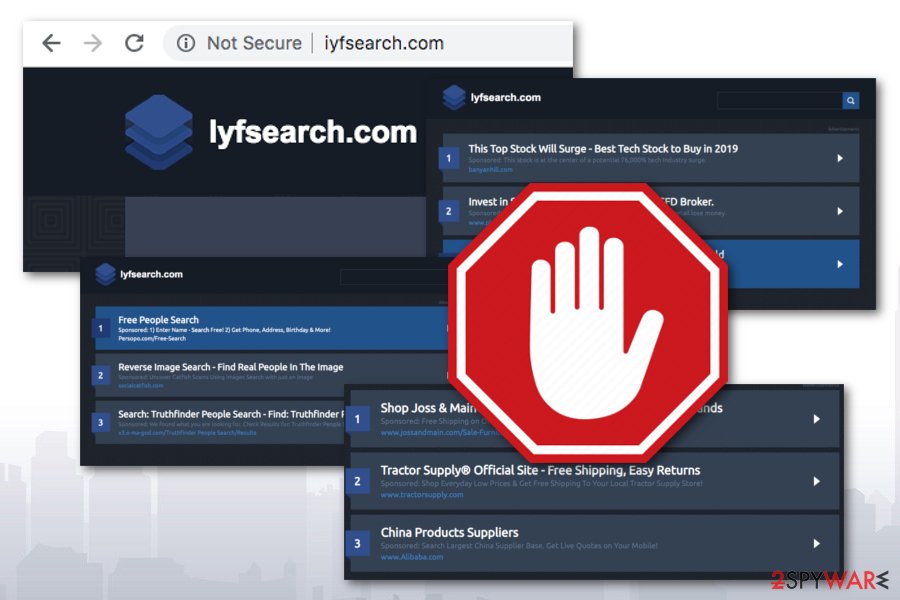Expand arrow on Tractor Supply row
900x600 pixels.
[816, 481]
